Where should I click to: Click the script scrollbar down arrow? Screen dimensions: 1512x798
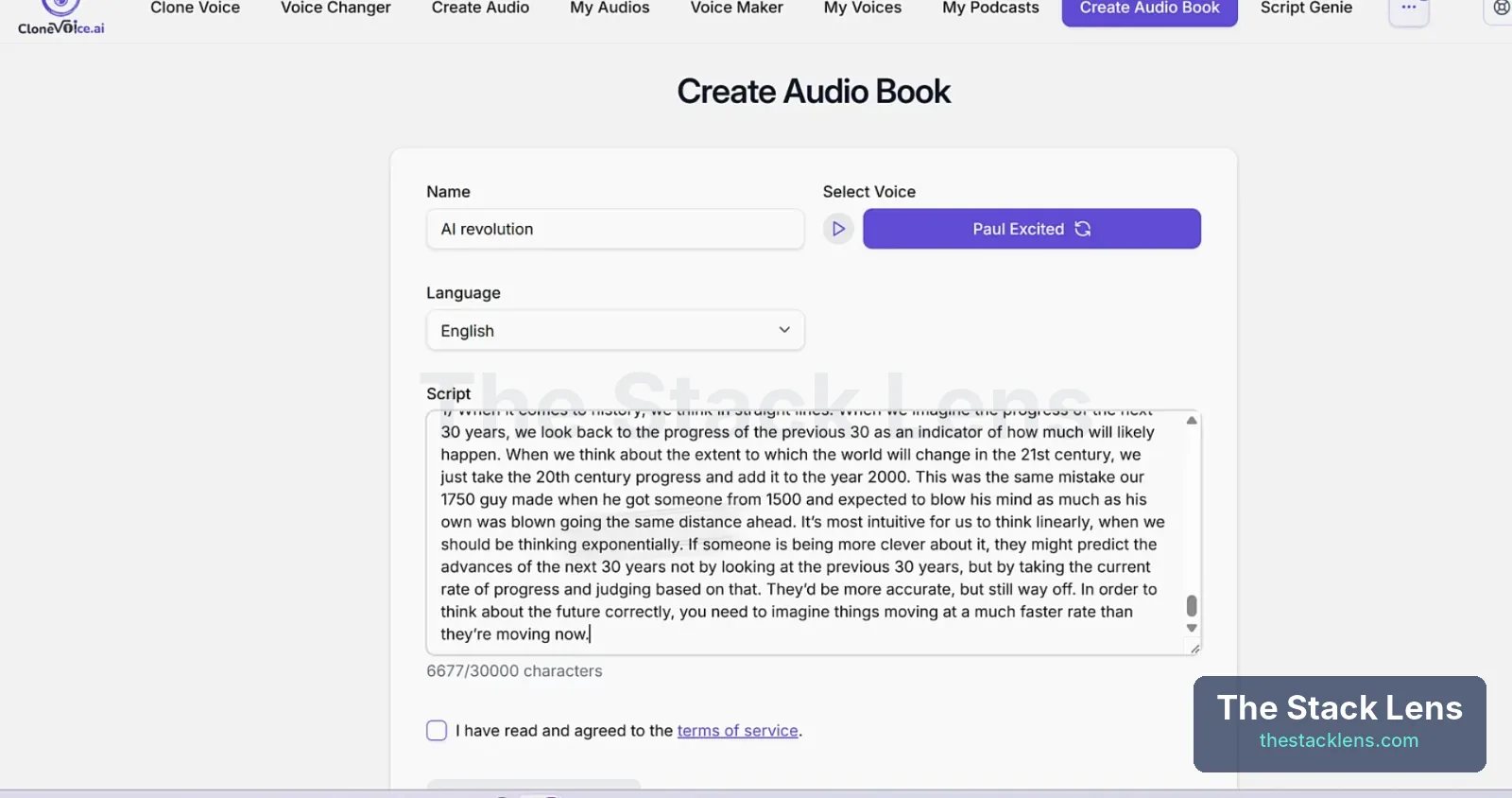click(1192, 628)
